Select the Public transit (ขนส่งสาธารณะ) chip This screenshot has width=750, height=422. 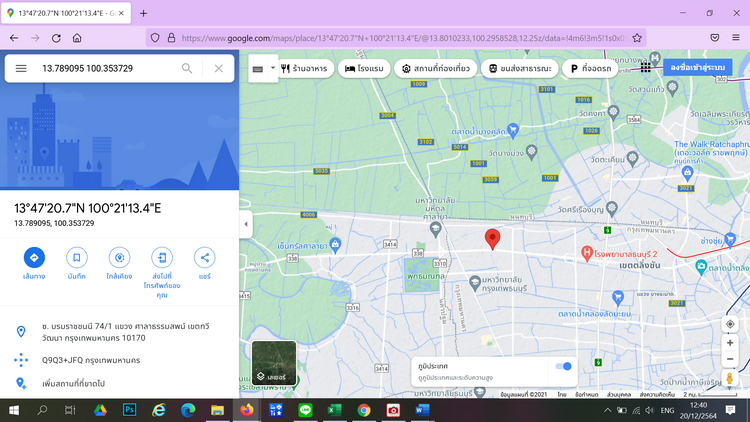519,68
